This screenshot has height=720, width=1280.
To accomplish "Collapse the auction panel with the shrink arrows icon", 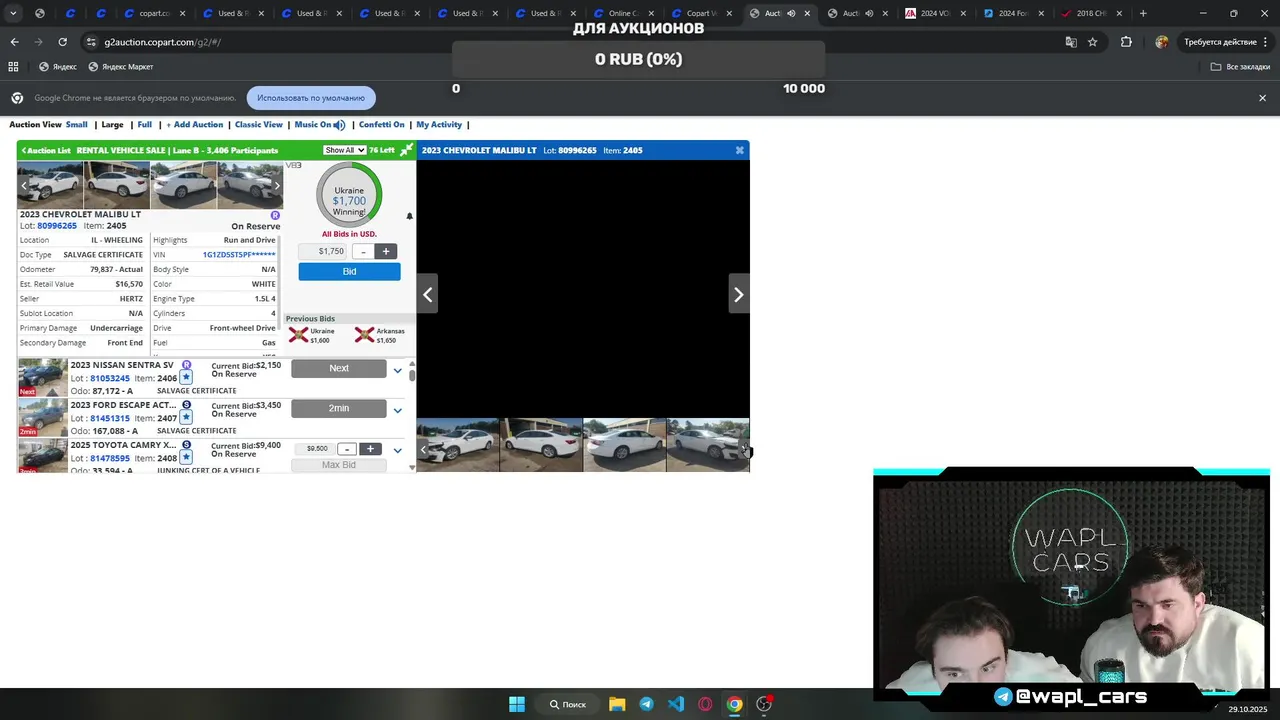I will 406,150.
